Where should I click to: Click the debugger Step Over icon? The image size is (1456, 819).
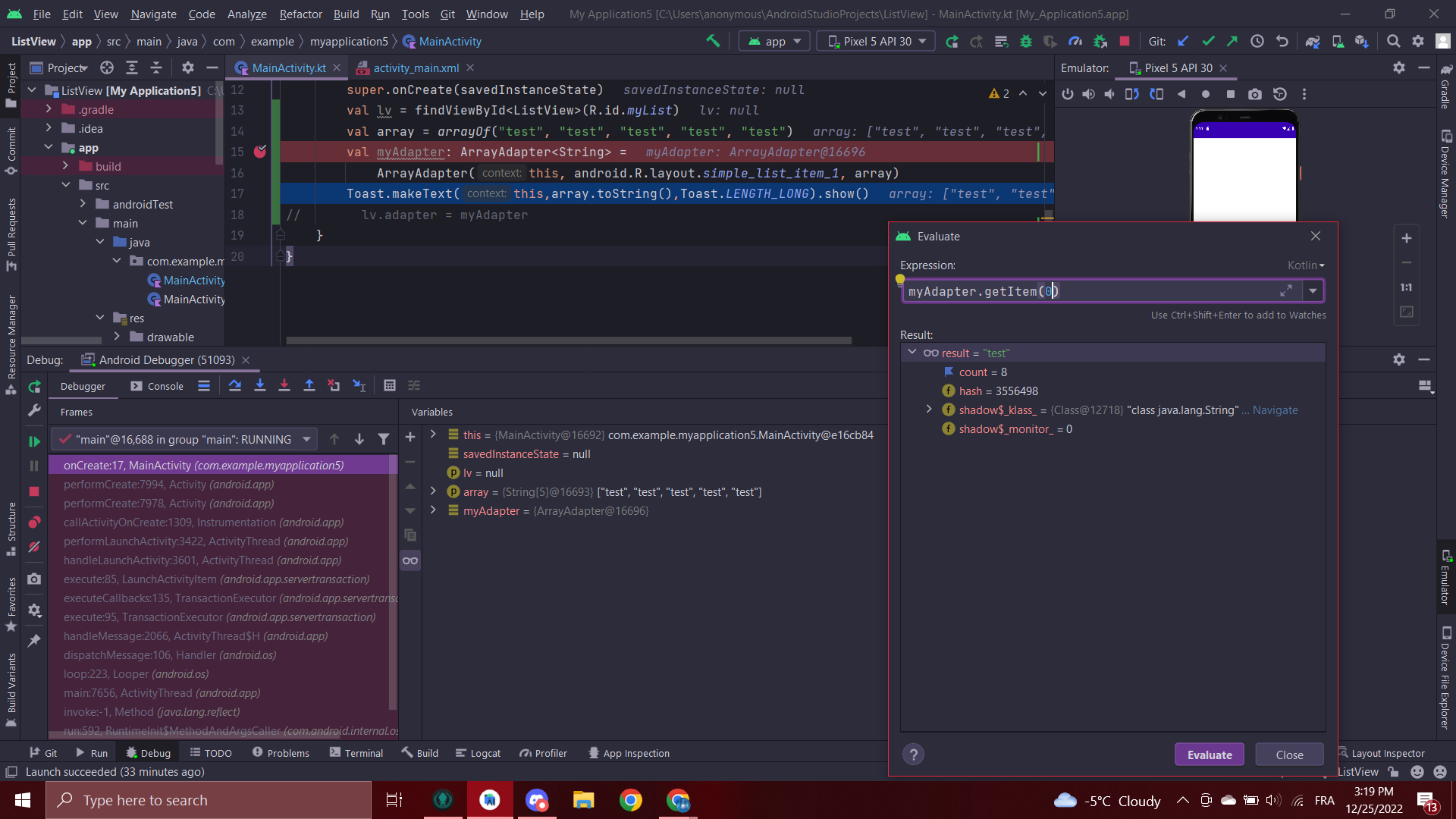tap(235, 385)
